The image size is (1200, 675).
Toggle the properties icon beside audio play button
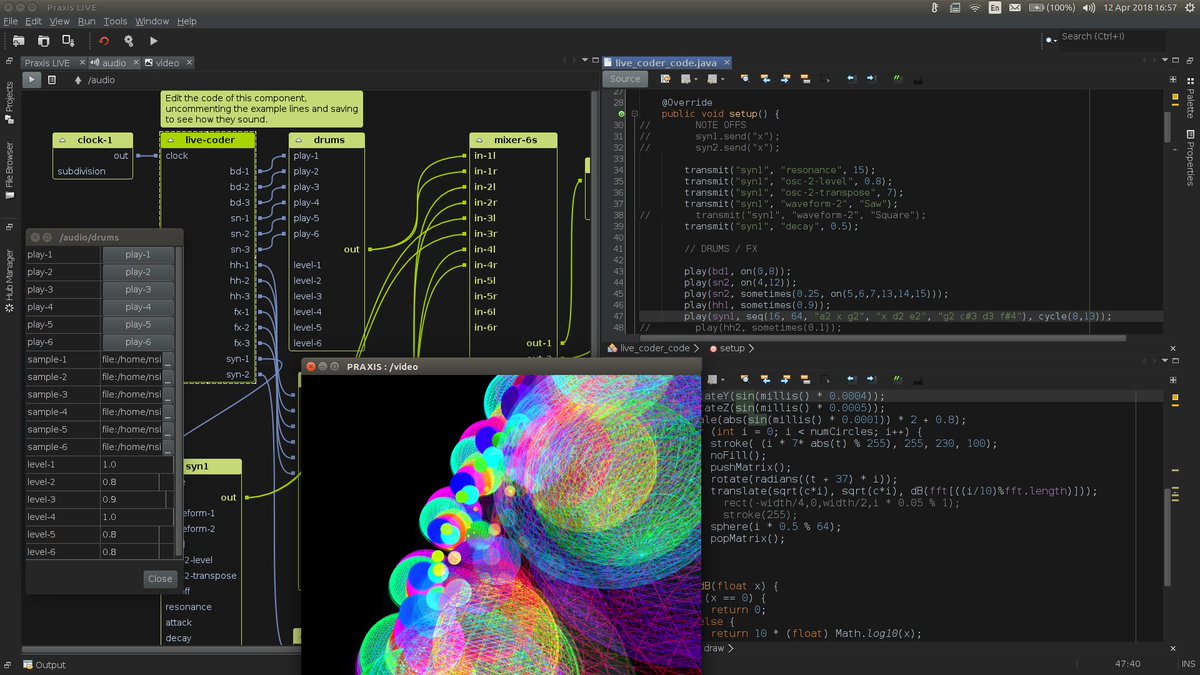click(51, 79)
